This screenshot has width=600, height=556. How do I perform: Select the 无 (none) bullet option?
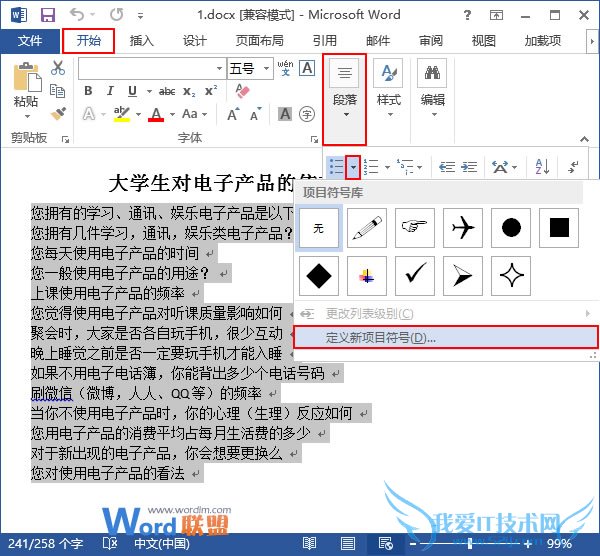(319, 228)
